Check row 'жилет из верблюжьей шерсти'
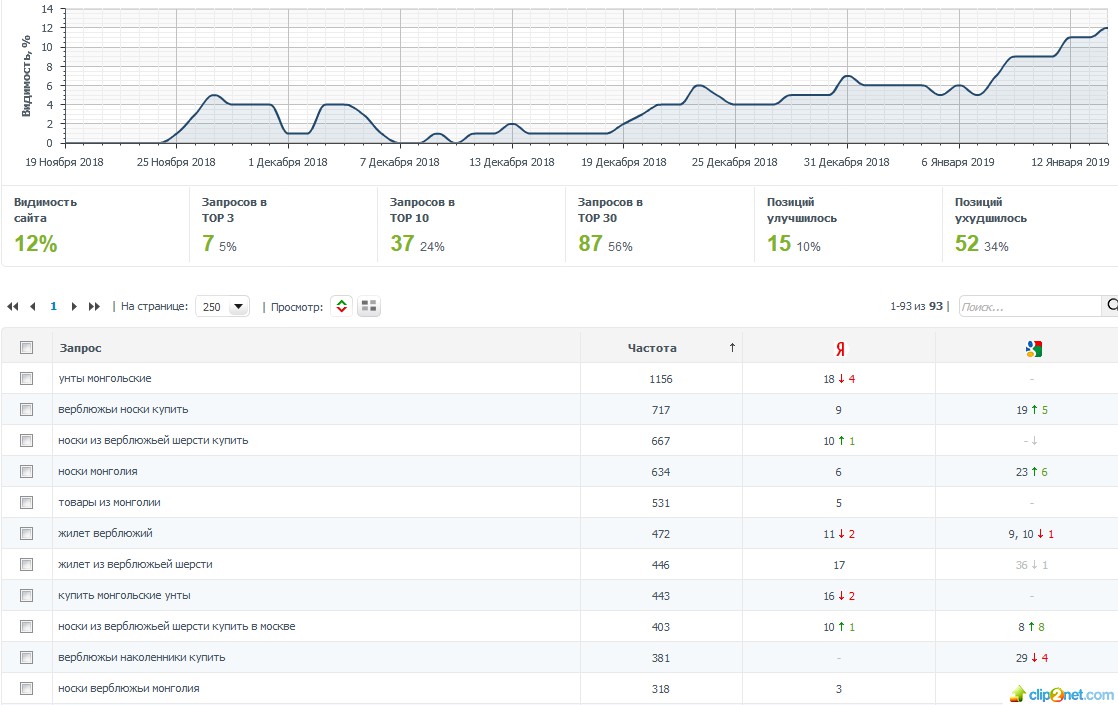 pyautogui.click(x=26, y=565)
